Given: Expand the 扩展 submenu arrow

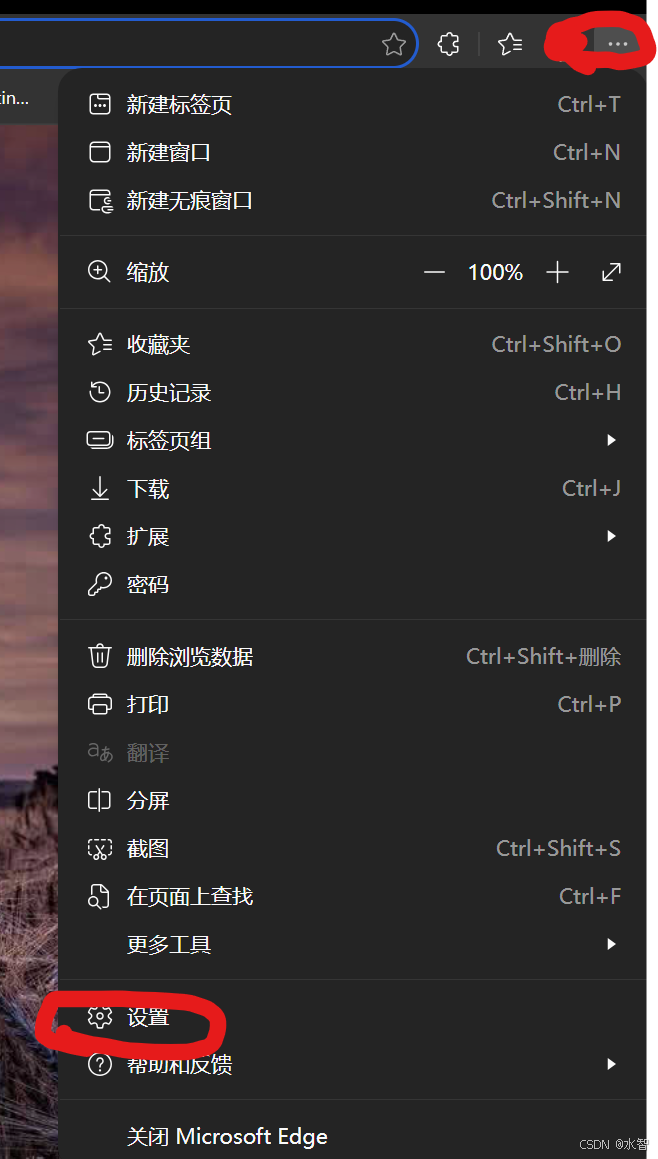Looking at the screenshot, I should [x=611, y=536].
